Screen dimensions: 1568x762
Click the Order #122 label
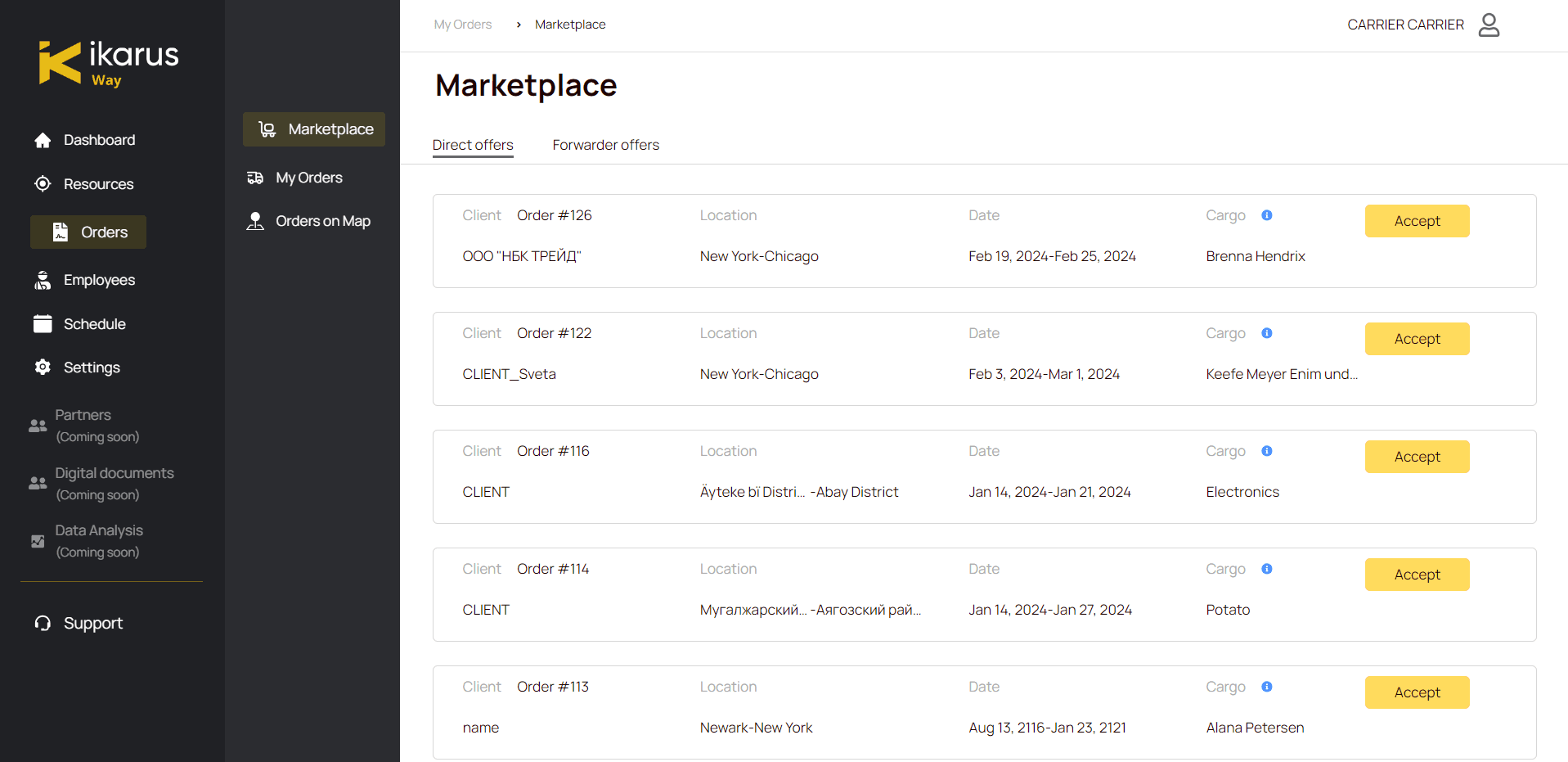click(x=555, y=333)
